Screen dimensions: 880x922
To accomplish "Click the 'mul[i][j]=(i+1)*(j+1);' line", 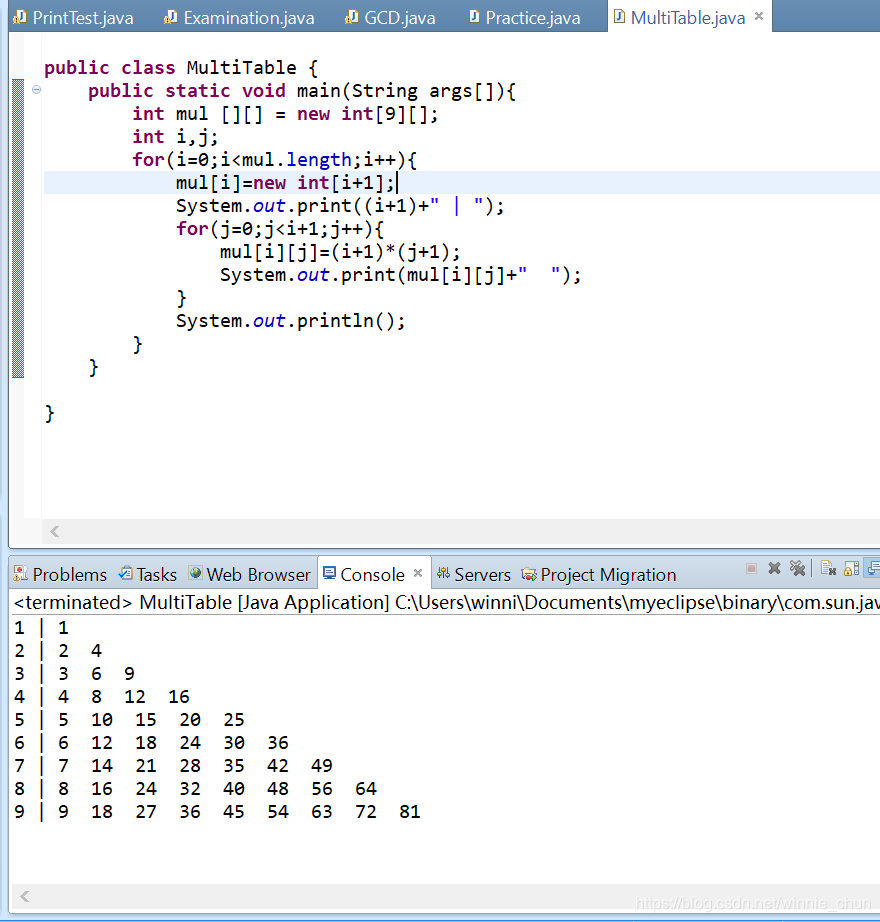I will pyautogui.click(x=340, y=252).
